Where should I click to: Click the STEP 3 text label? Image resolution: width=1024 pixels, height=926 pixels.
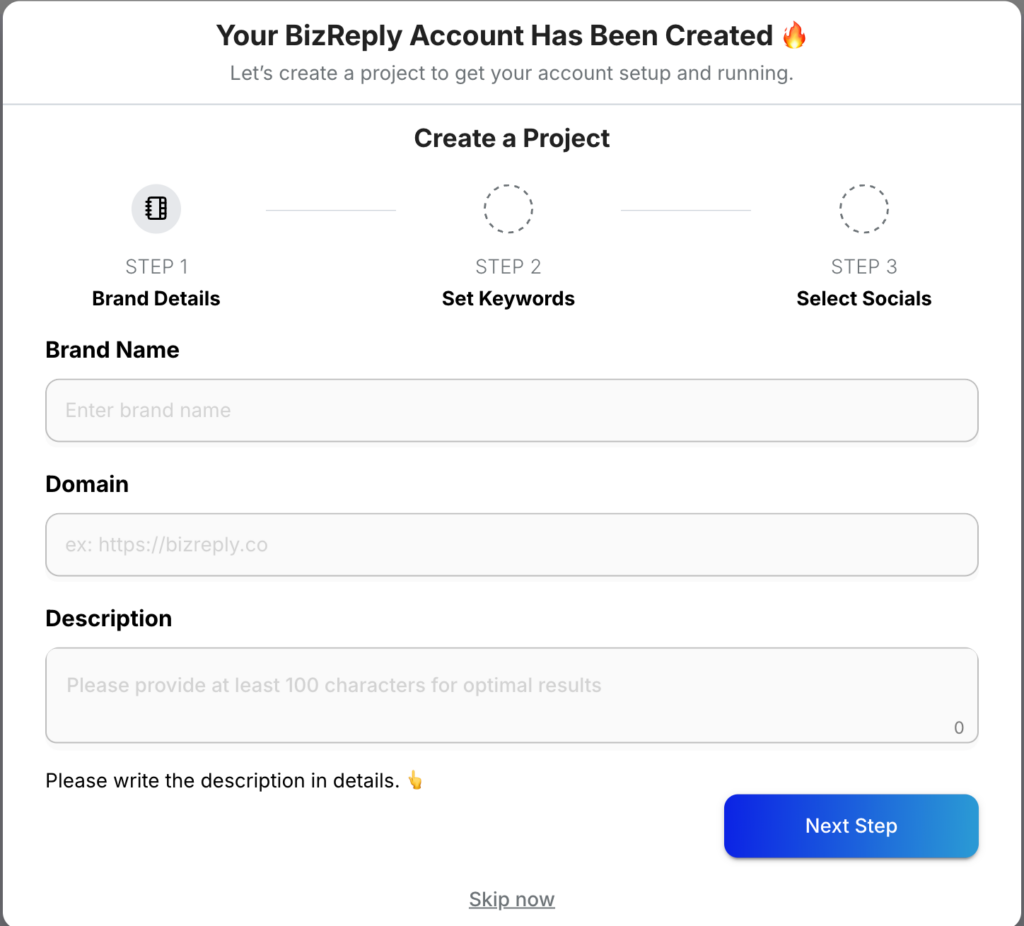[x=864, y=266]
